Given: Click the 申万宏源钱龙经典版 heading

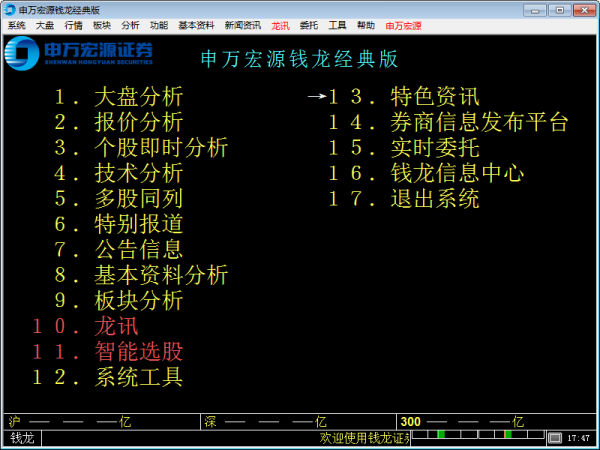Looking at the screenshot, I should (x=300, y=59).
